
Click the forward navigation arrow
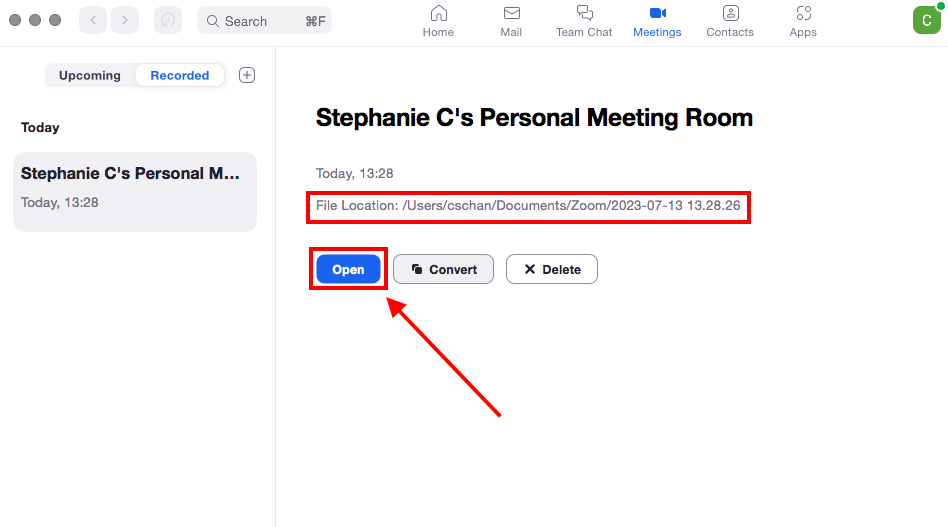point(125,21)
